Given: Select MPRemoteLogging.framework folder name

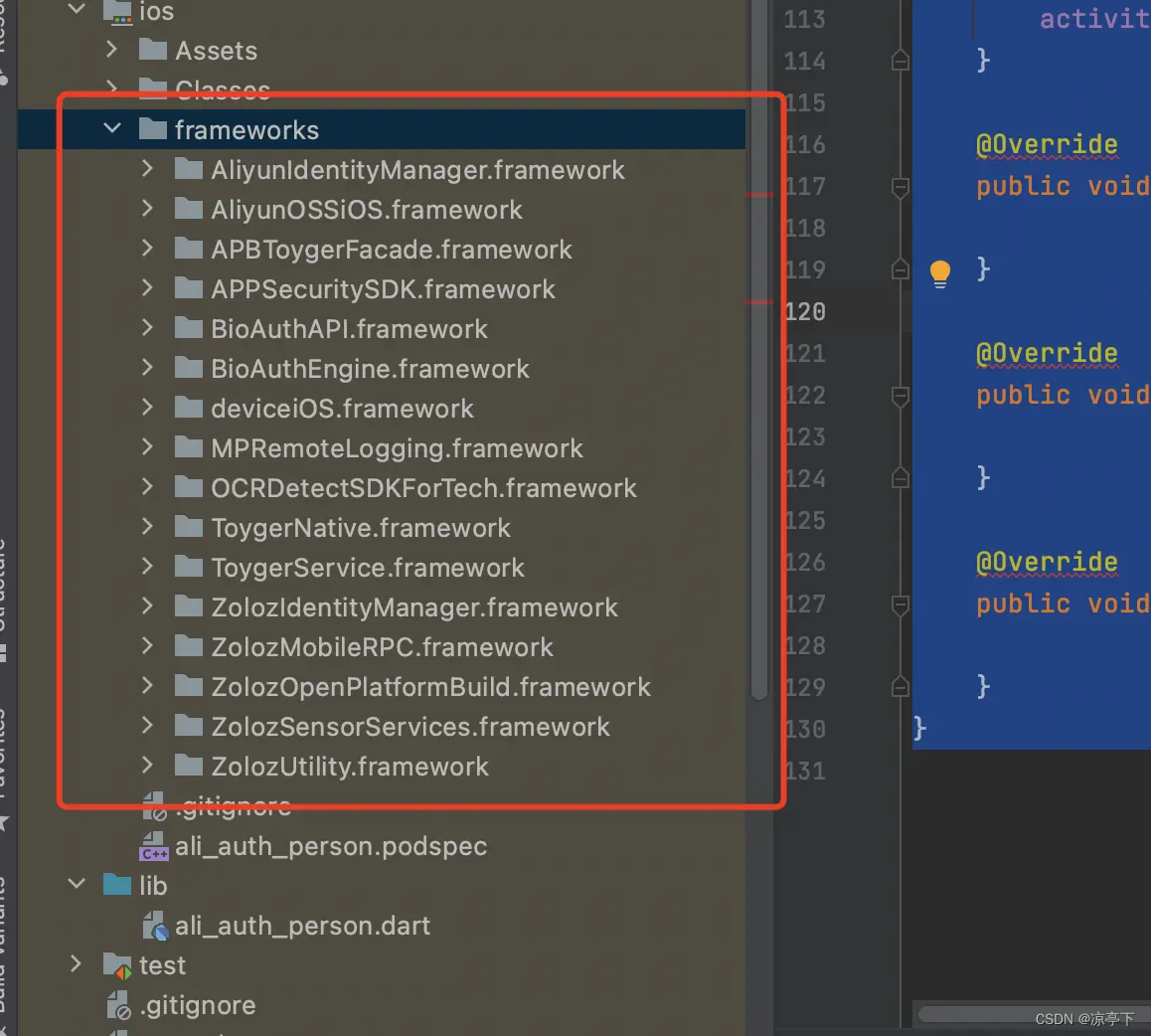Looking at the screenshot, I should tap(398, 447).
